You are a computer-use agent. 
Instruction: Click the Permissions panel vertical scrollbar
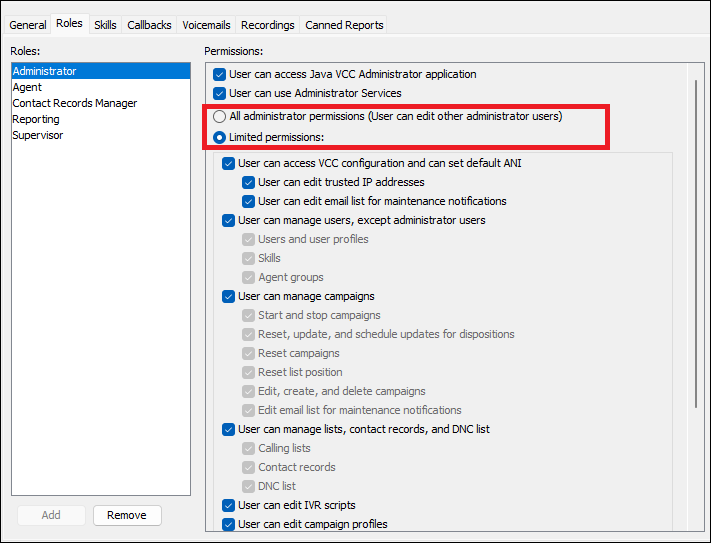point(696,244)
